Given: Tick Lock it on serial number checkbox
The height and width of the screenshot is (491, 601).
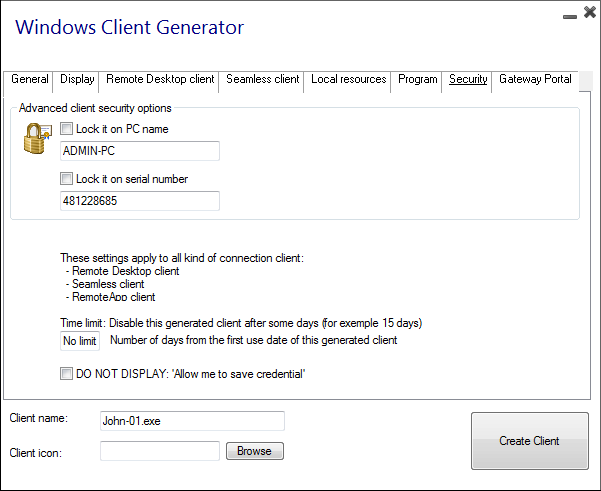Looking at the screenshot, I should click(x=67, y=179).
